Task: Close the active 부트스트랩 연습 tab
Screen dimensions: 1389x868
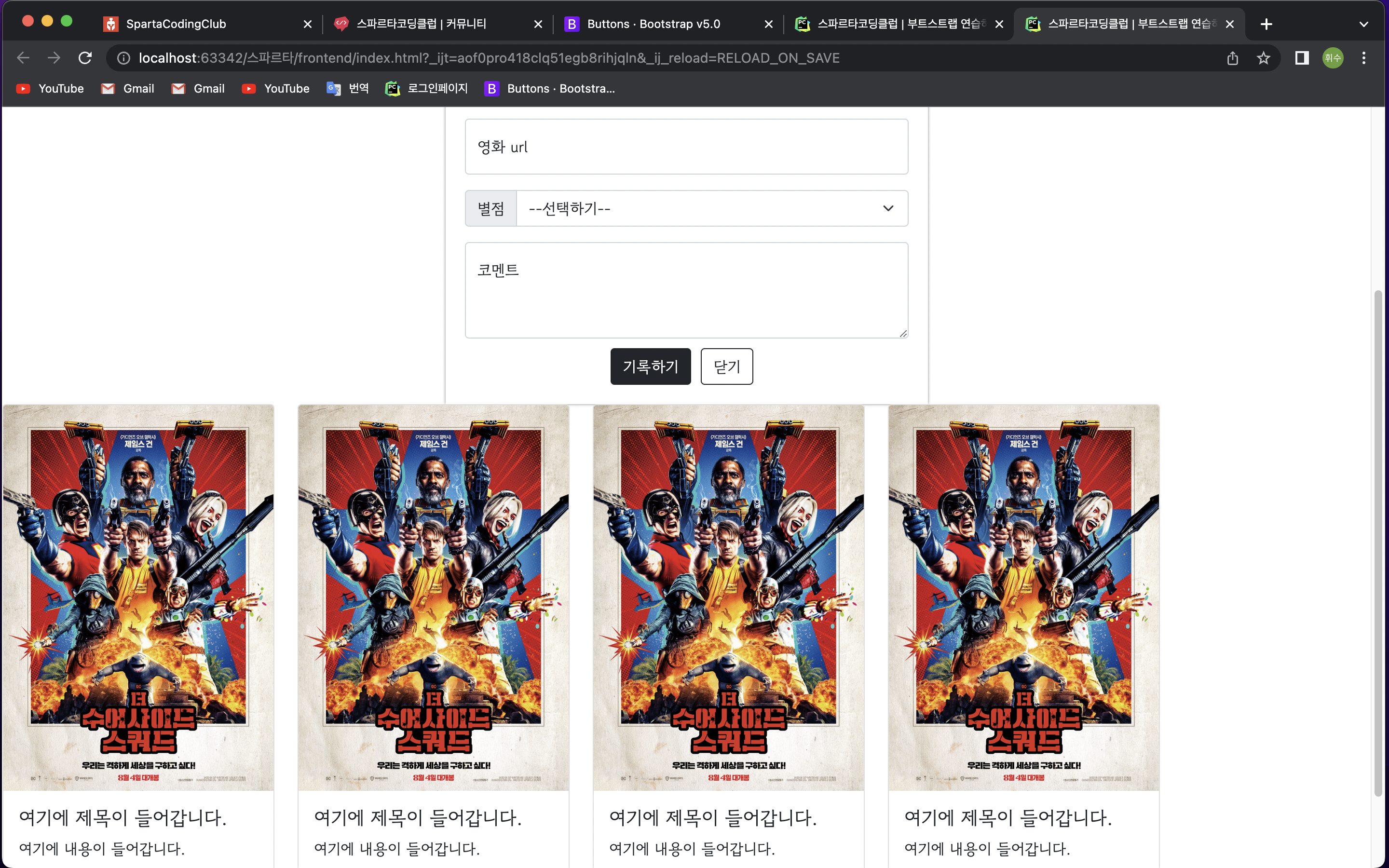Action: 1230,24
